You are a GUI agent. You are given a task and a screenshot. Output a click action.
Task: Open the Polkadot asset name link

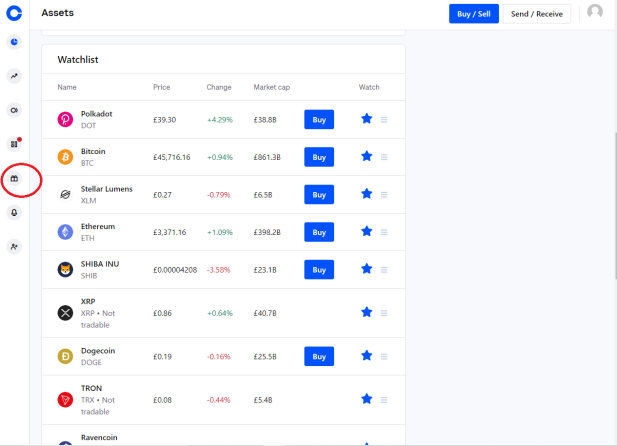(96, 114)
